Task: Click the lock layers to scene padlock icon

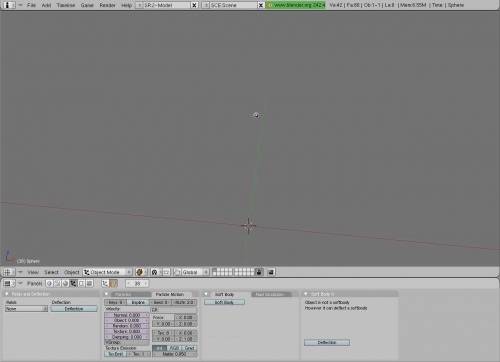Action: 259,272
